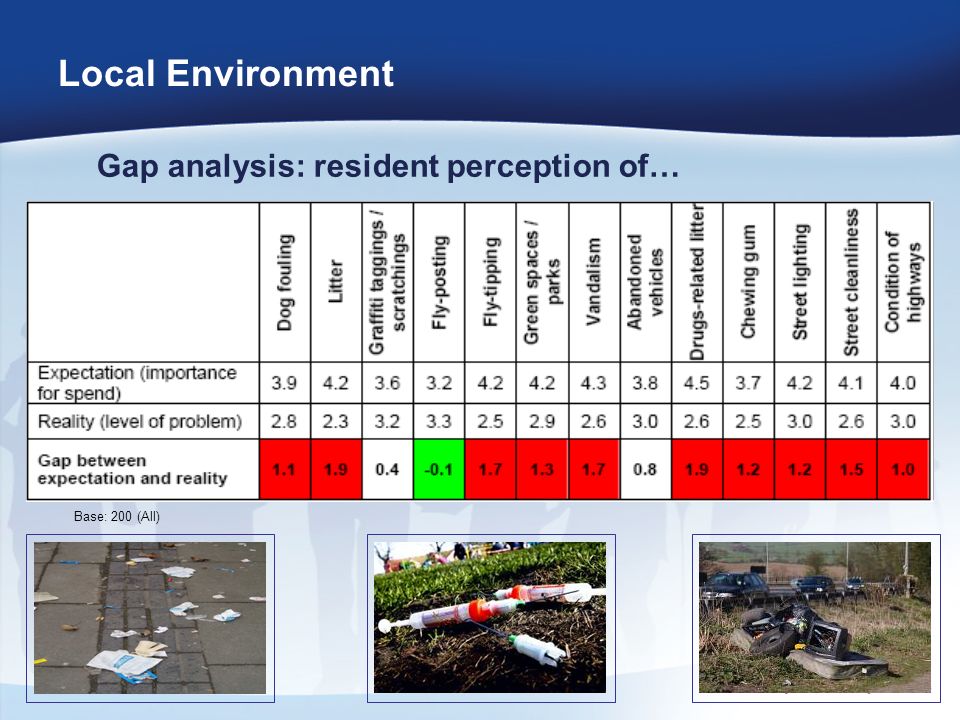
Task: Click the "Vandalism" column header
Action: point(594,282)
